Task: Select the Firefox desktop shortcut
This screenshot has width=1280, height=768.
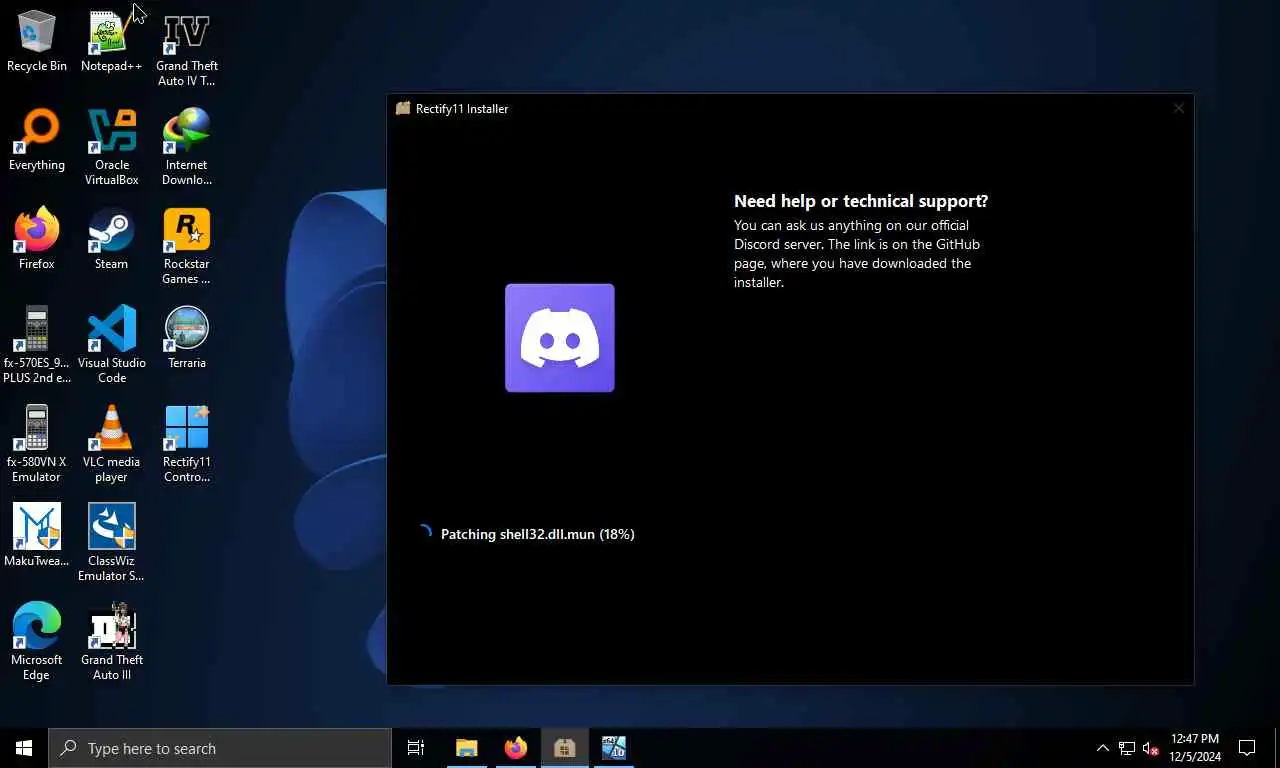Action: coord(36,240)
